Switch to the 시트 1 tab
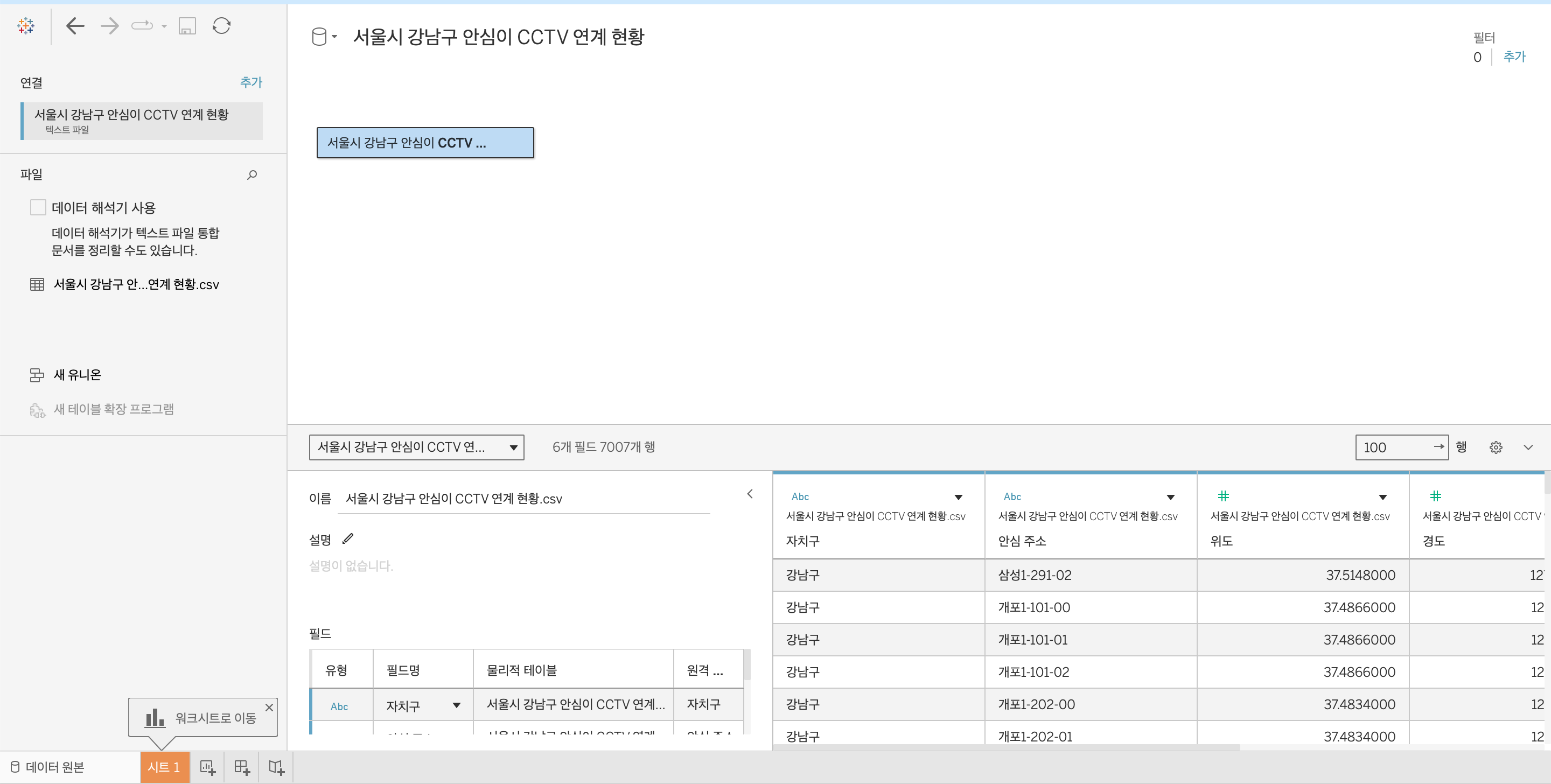This screenshot has height=784, width=1551. (x=164, y=767)
